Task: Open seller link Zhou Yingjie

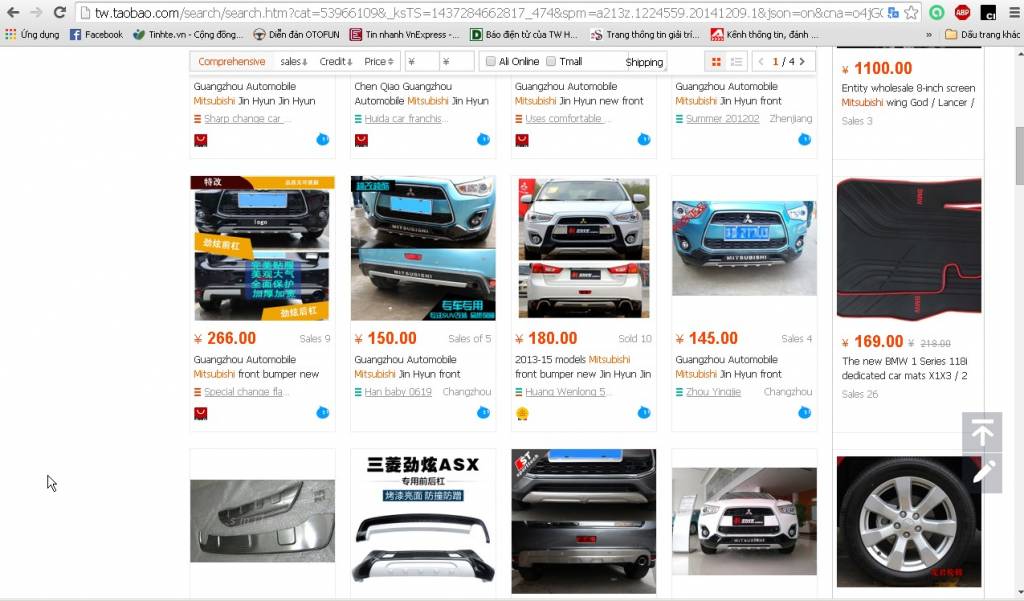Action: (x=713, y=392)
